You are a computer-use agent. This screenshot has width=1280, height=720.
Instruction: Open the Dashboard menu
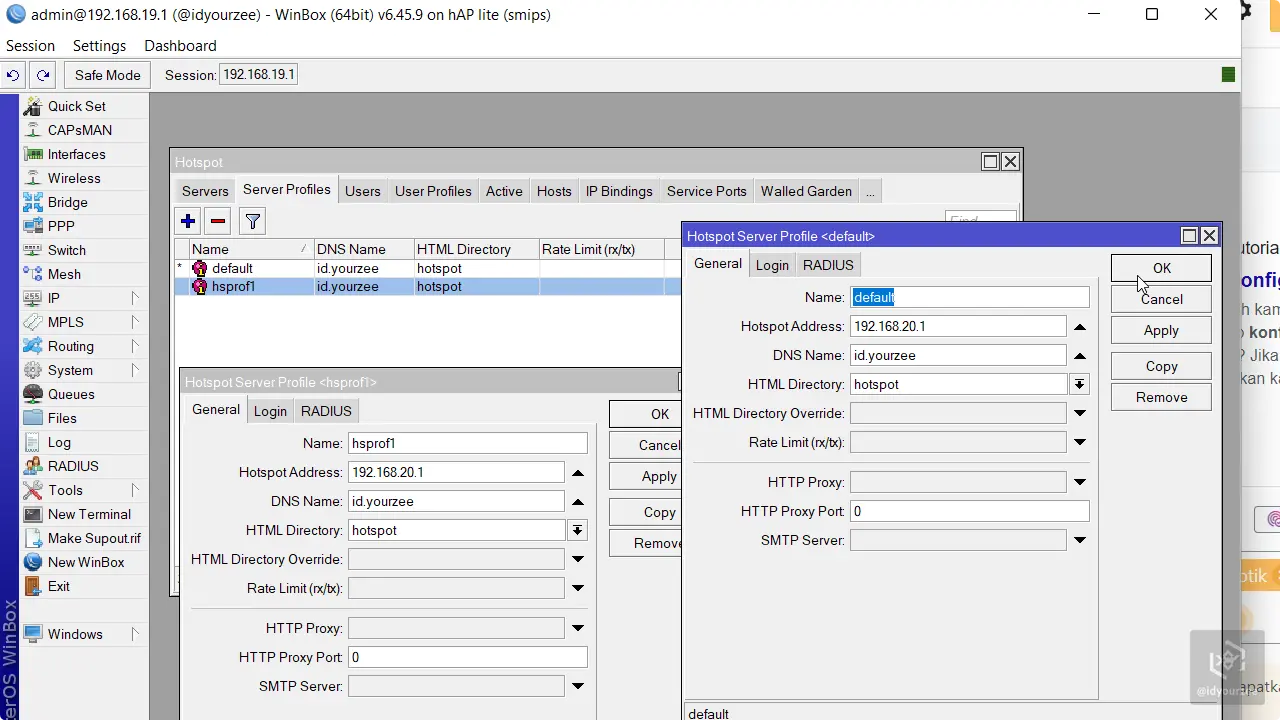tap(180, 46)
